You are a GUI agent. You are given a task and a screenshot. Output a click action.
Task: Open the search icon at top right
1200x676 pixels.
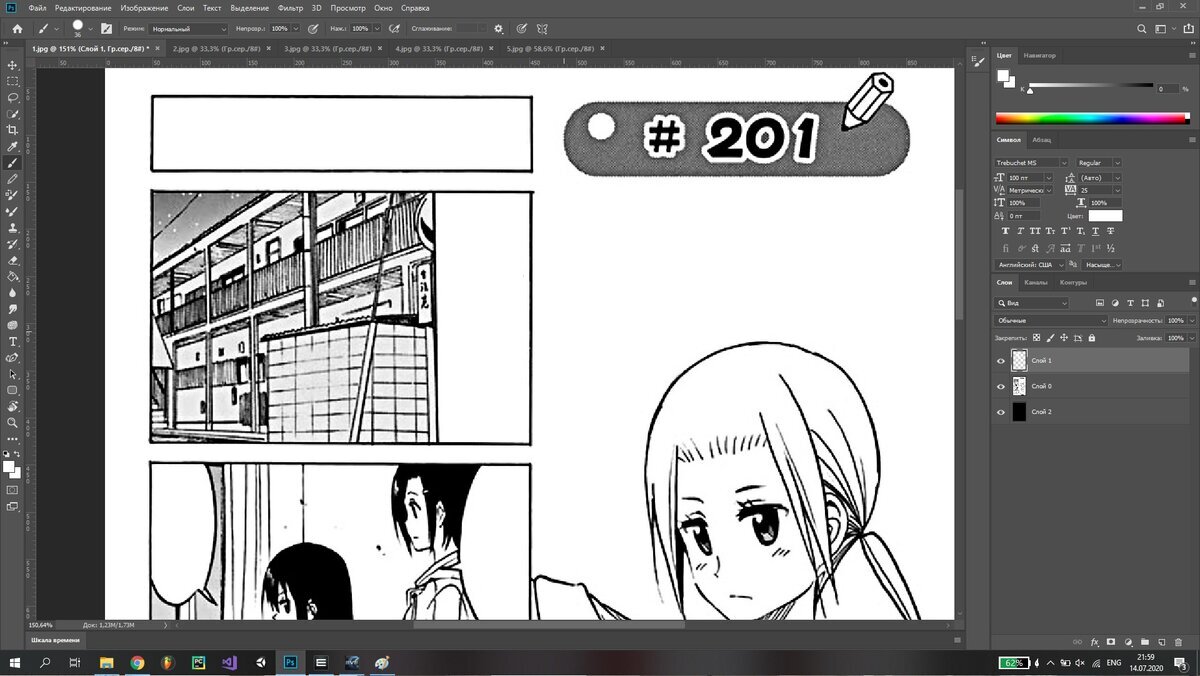point(1143,29)
